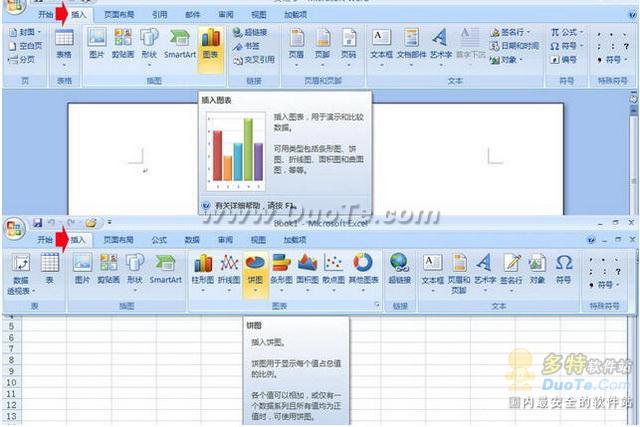Insert Object in Excel ribbon
Image resolution: width=640 pixels, height=427 pixels.
[x=537, y=269]
